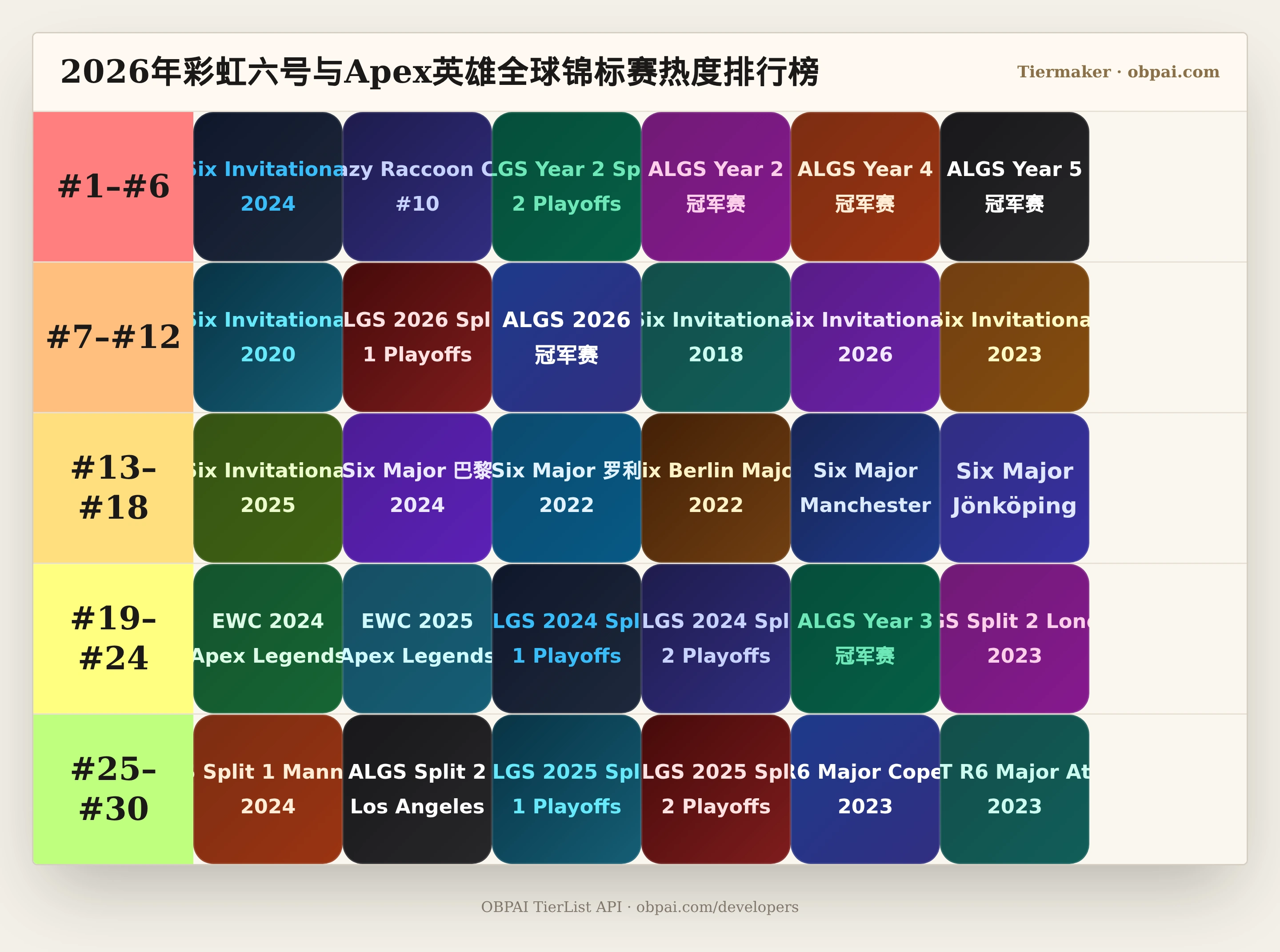Select the Split 1 Mannheim 2024 tile
The height and width of the screenshot is (952, 1280).
point(268,789)
